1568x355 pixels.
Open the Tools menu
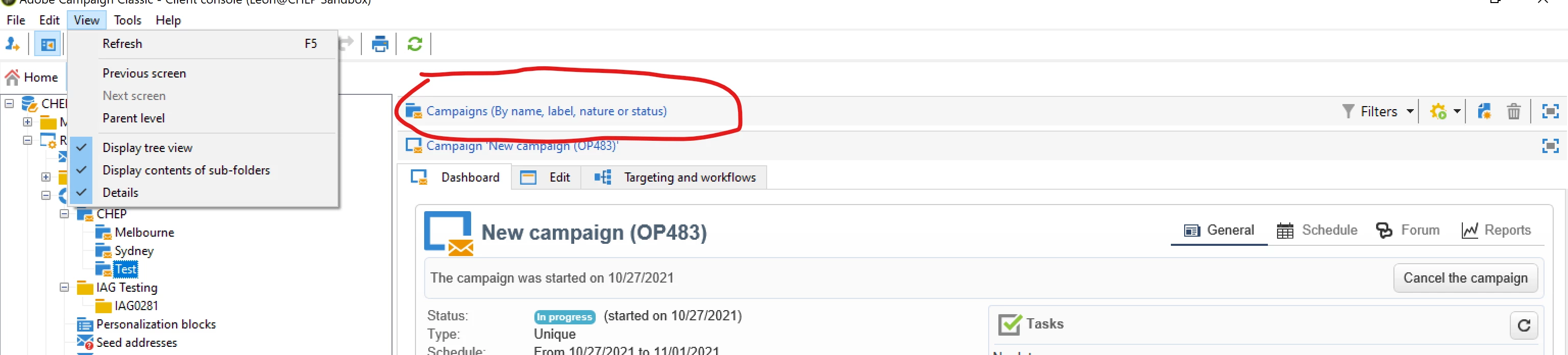coord(127,20)
